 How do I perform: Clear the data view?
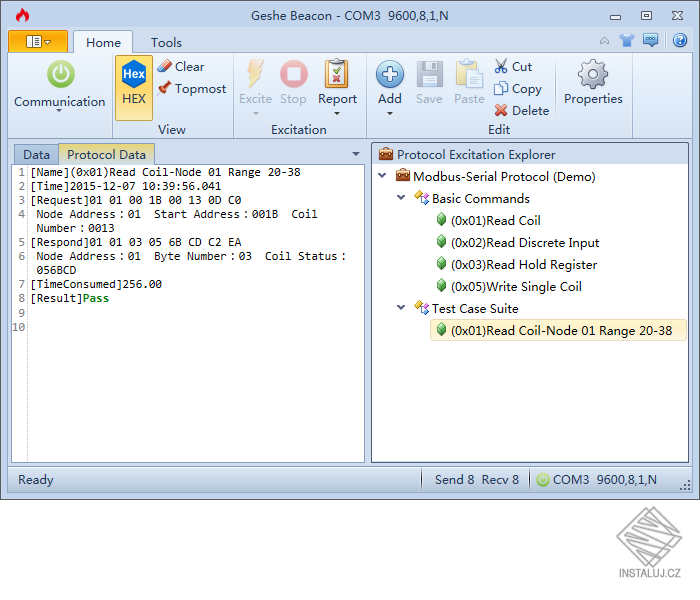click(x=181, y=67)
